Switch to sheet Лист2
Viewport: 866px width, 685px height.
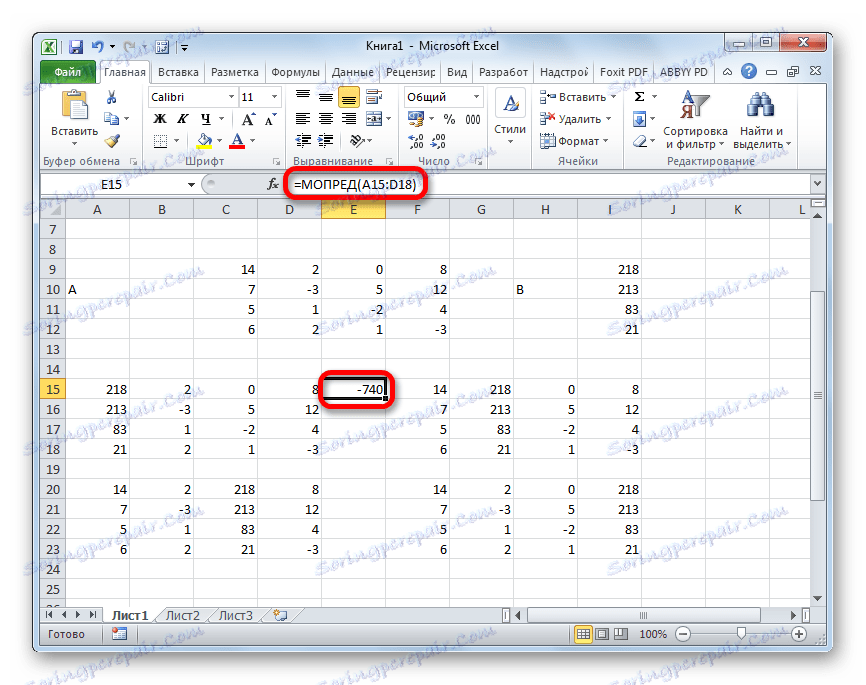pos(183,615)
